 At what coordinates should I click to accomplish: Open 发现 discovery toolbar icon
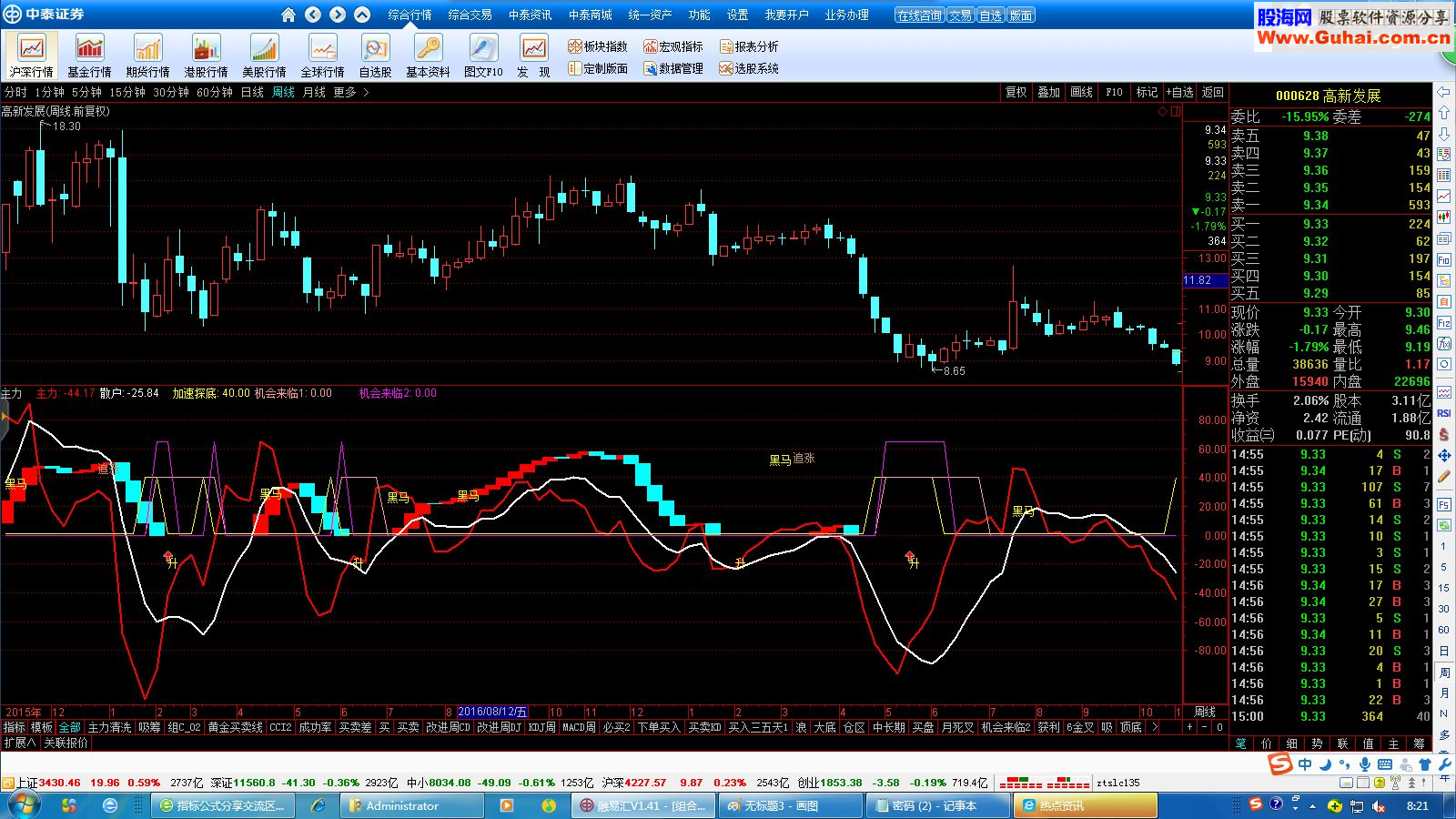[533, 56]
